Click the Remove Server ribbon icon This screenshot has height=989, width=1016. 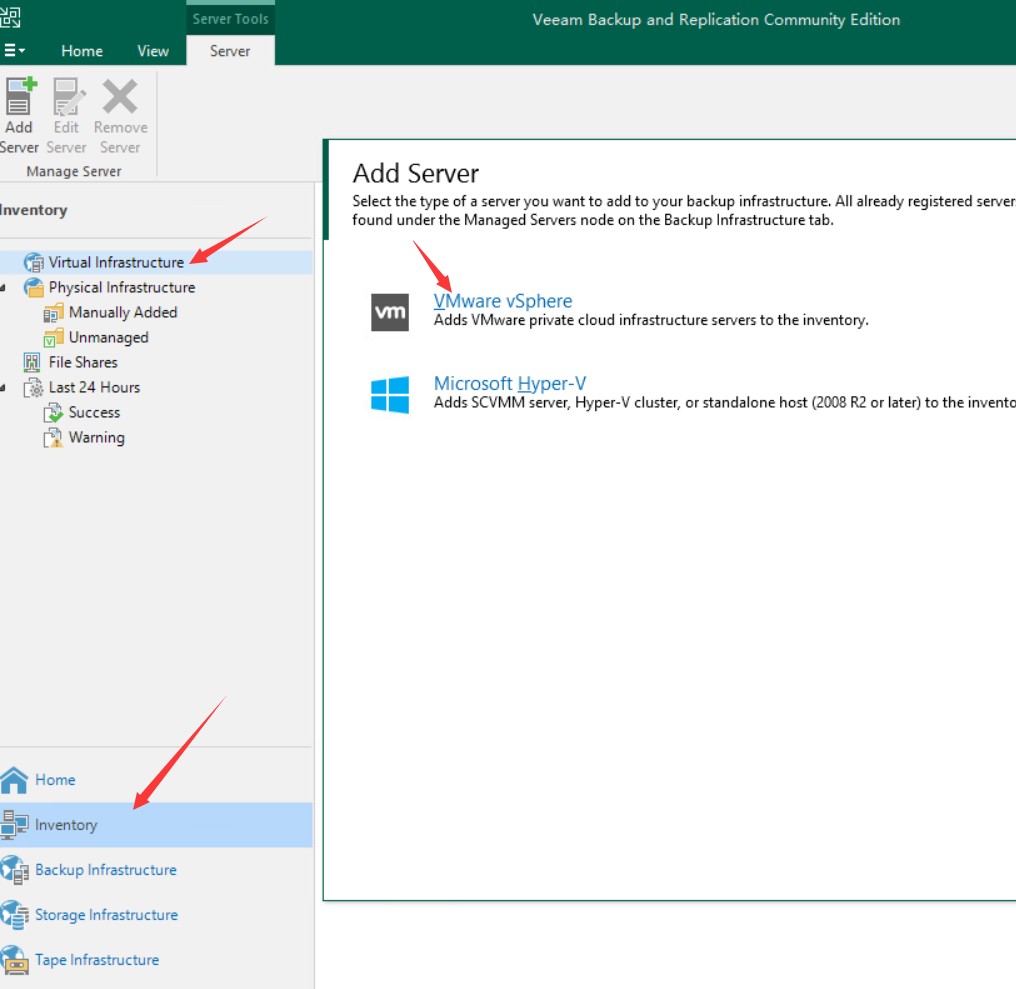coord(120,97)
